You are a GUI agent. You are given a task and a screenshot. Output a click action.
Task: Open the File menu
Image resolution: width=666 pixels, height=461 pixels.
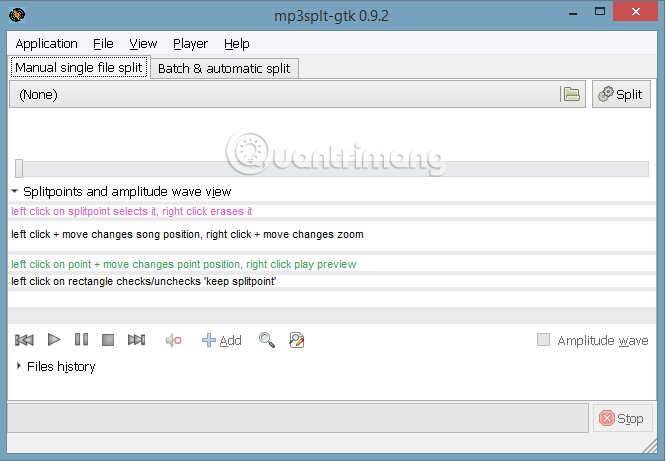click(103, 44)
